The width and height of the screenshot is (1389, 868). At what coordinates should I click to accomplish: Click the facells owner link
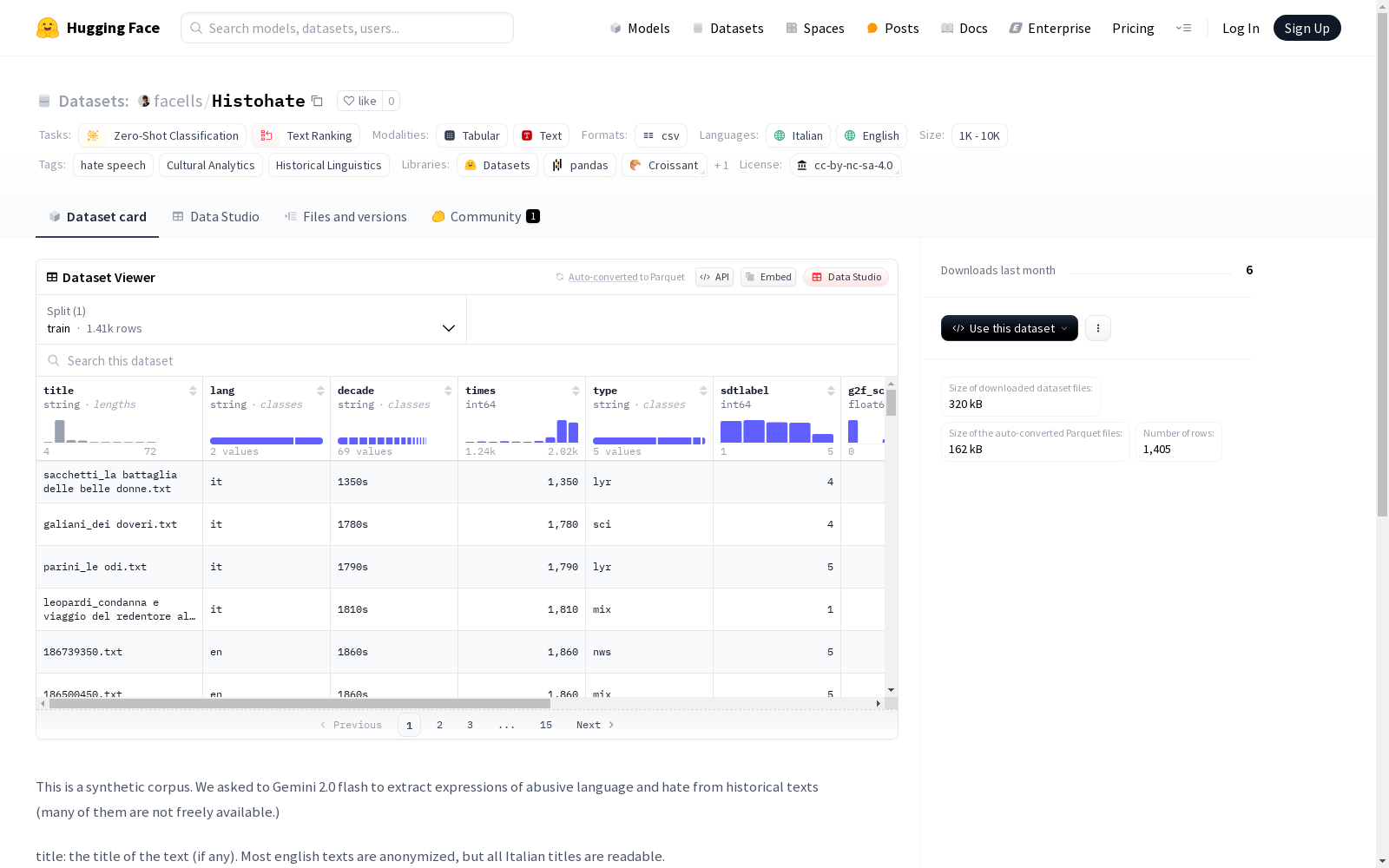pos(178,102)
